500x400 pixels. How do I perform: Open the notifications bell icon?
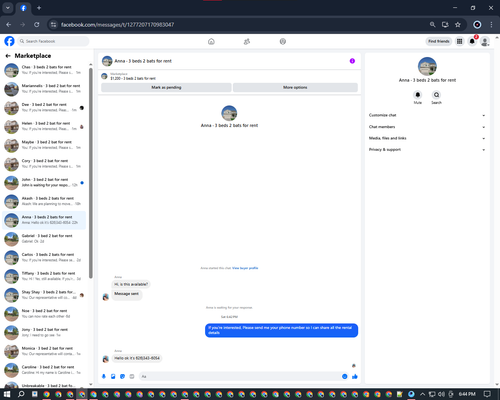coord(472,41)
